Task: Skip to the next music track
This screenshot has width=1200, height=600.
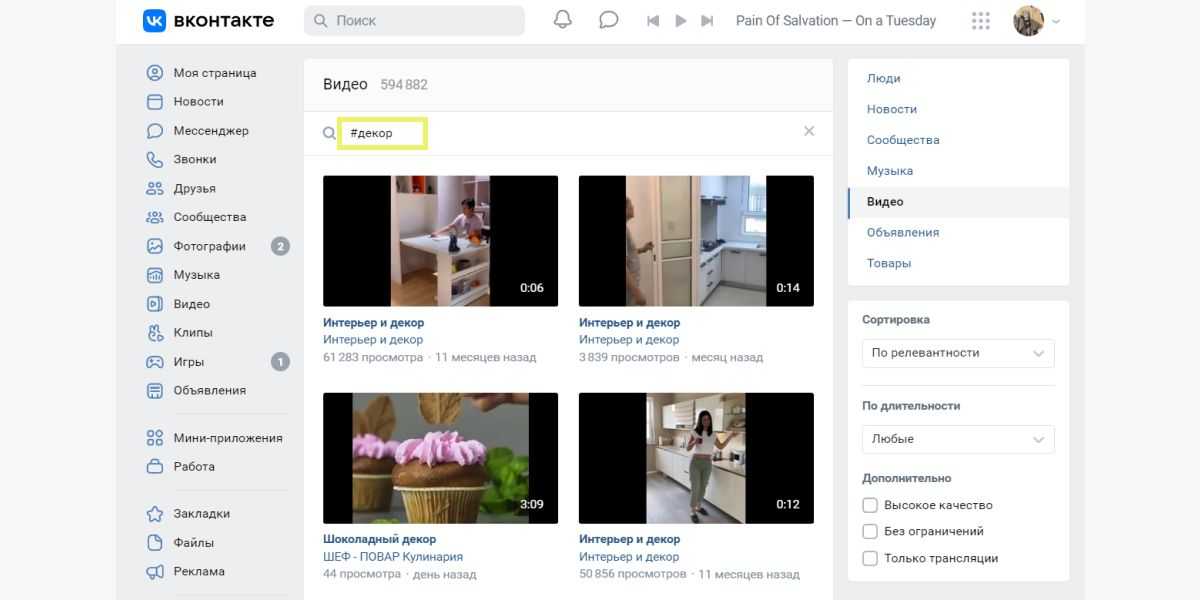Action: [x=707, y=21]
